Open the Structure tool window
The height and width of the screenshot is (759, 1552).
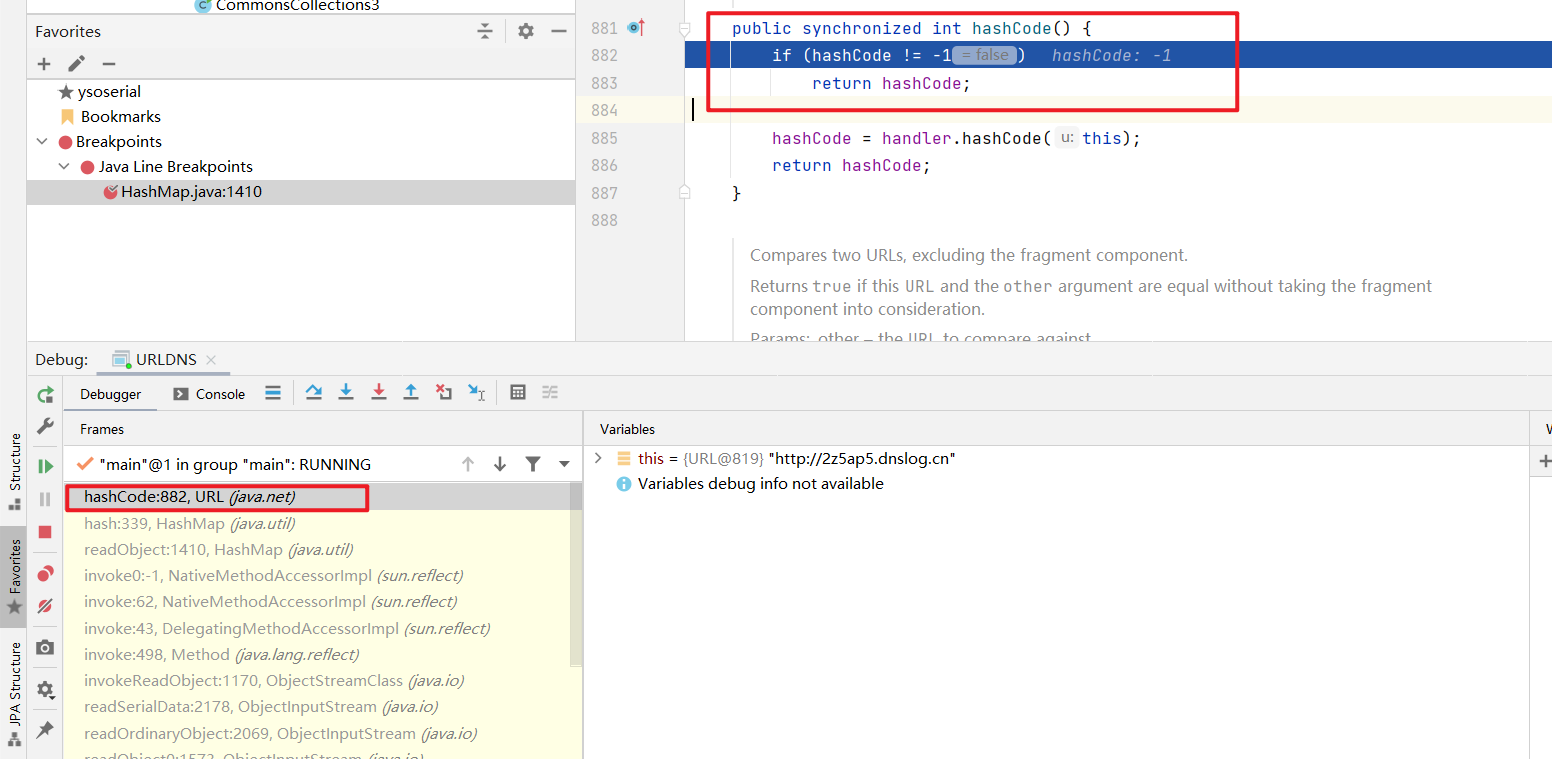coord(14,472)
